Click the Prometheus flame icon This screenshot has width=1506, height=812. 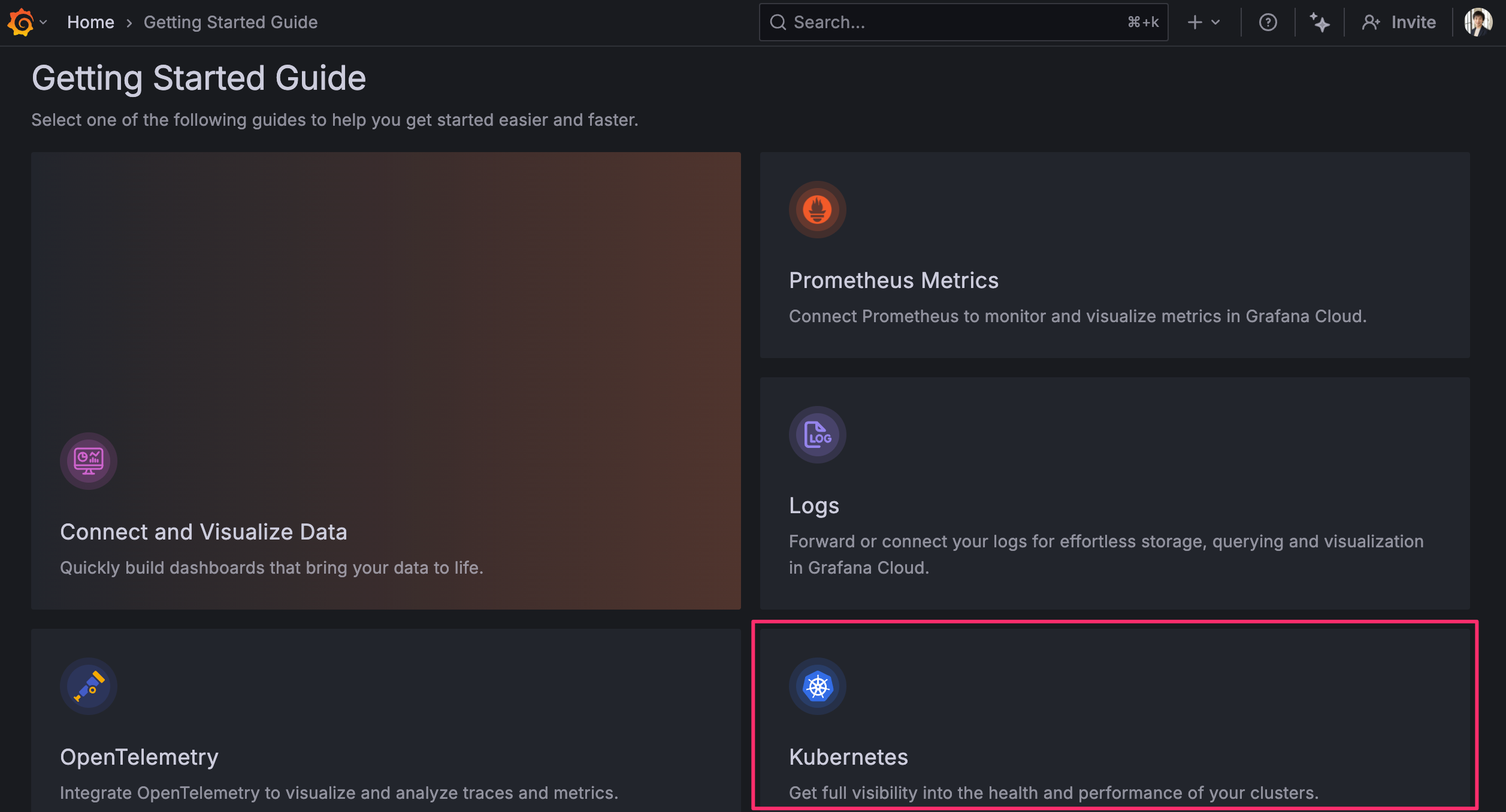(817, 210)
